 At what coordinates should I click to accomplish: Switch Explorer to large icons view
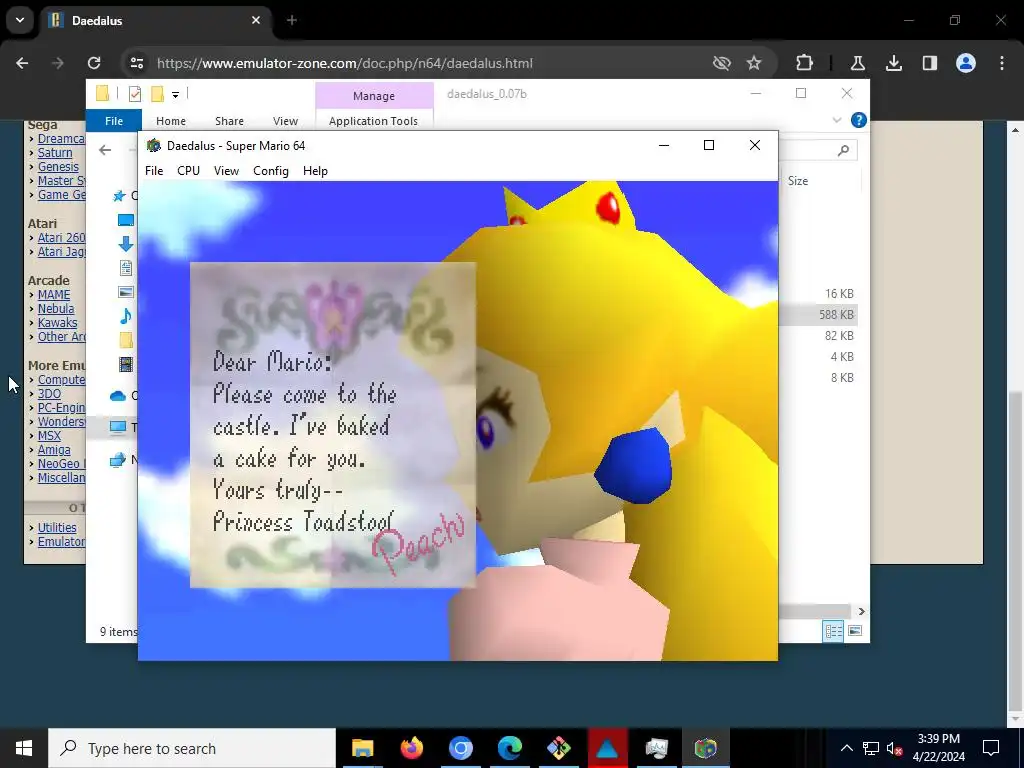(x=855, y=631)
